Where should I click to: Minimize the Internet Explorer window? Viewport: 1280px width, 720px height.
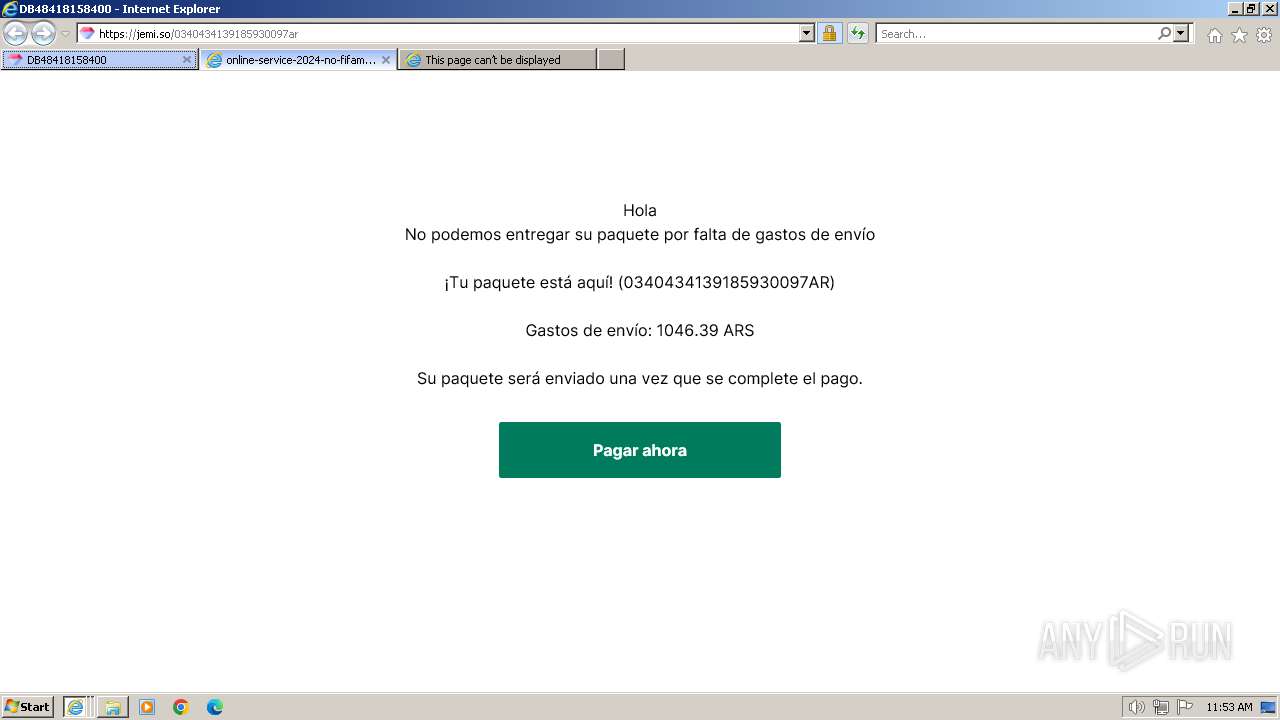(1234, 9)
